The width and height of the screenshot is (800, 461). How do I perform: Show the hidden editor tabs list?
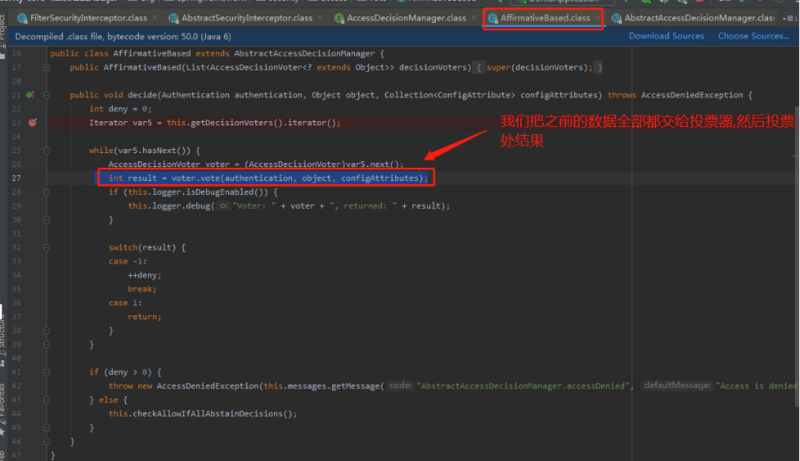[x=788, y=18]
